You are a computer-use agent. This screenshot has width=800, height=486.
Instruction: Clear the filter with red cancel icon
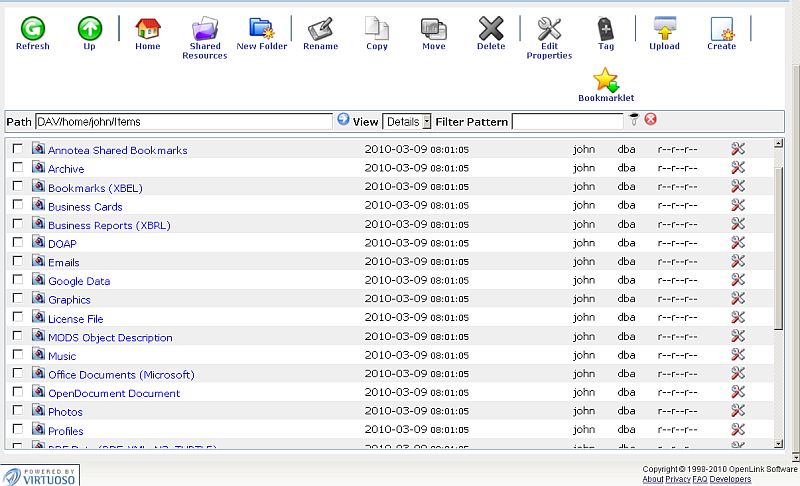650,120
